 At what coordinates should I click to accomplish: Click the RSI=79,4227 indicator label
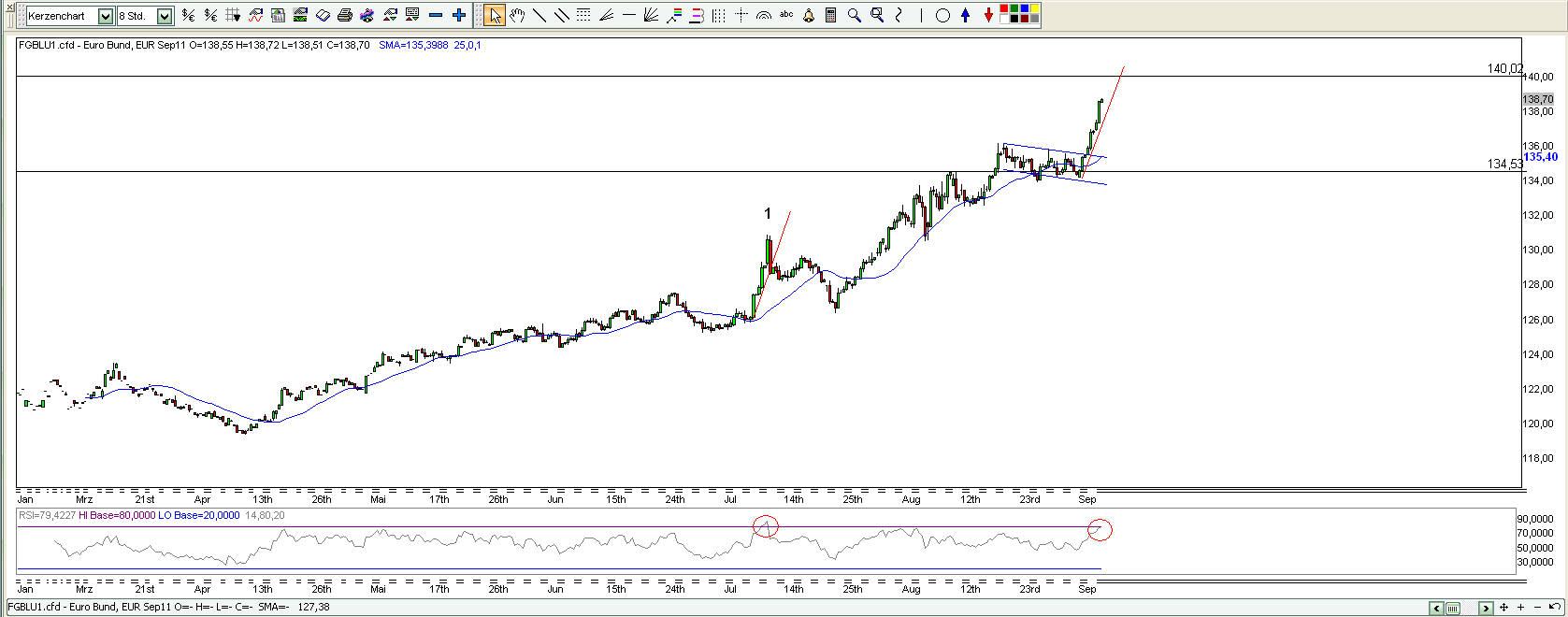coord(48,515)
